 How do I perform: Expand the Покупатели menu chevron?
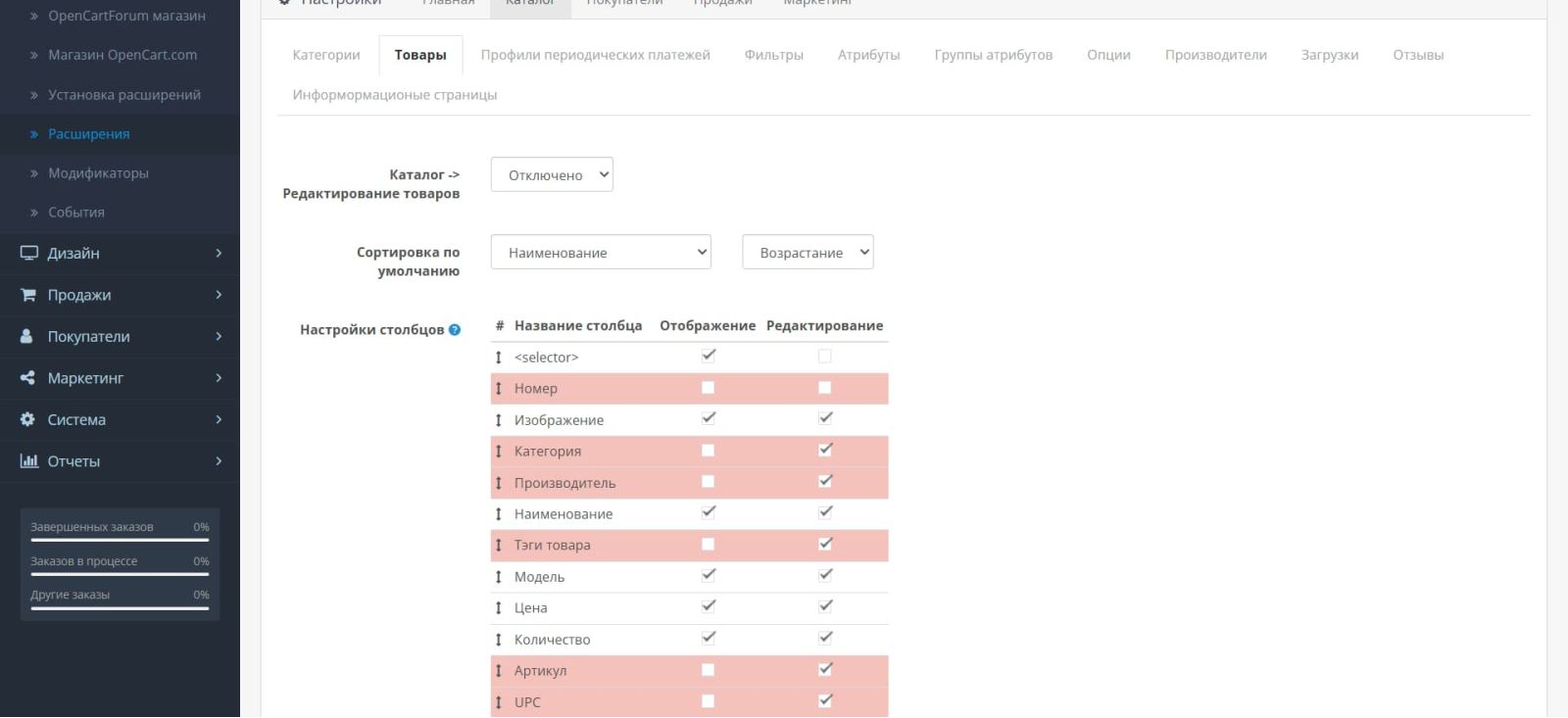click(219, 336)
